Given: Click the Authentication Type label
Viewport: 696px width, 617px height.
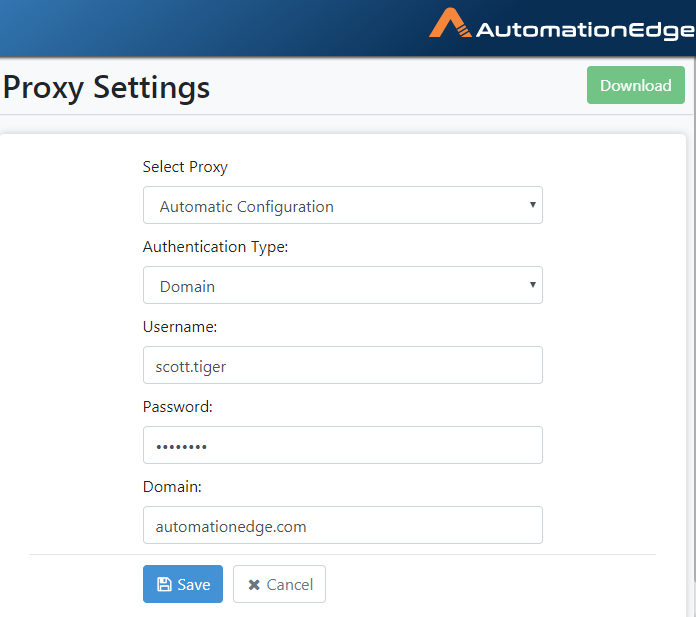Looking at the screenshot, I should click(x=215, y=247).
